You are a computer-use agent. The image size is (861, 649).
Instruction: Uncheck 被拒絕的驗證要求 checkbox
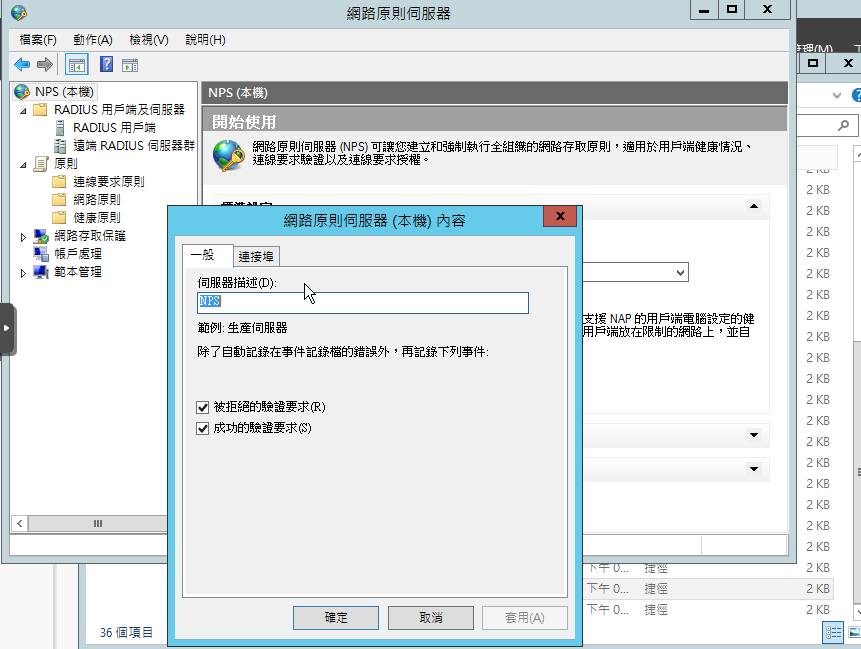pos(204,408)
